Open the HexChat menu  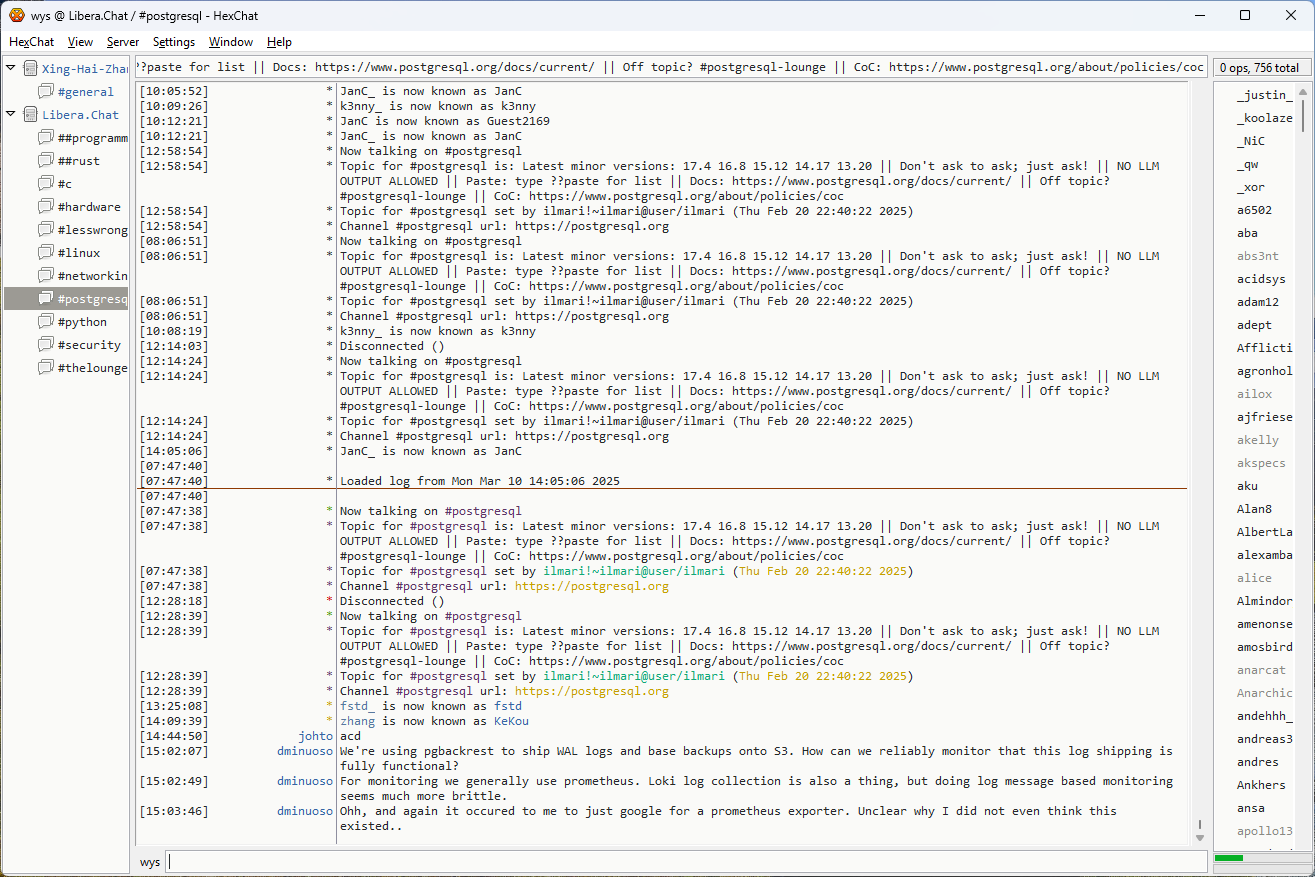pos(31,42)
